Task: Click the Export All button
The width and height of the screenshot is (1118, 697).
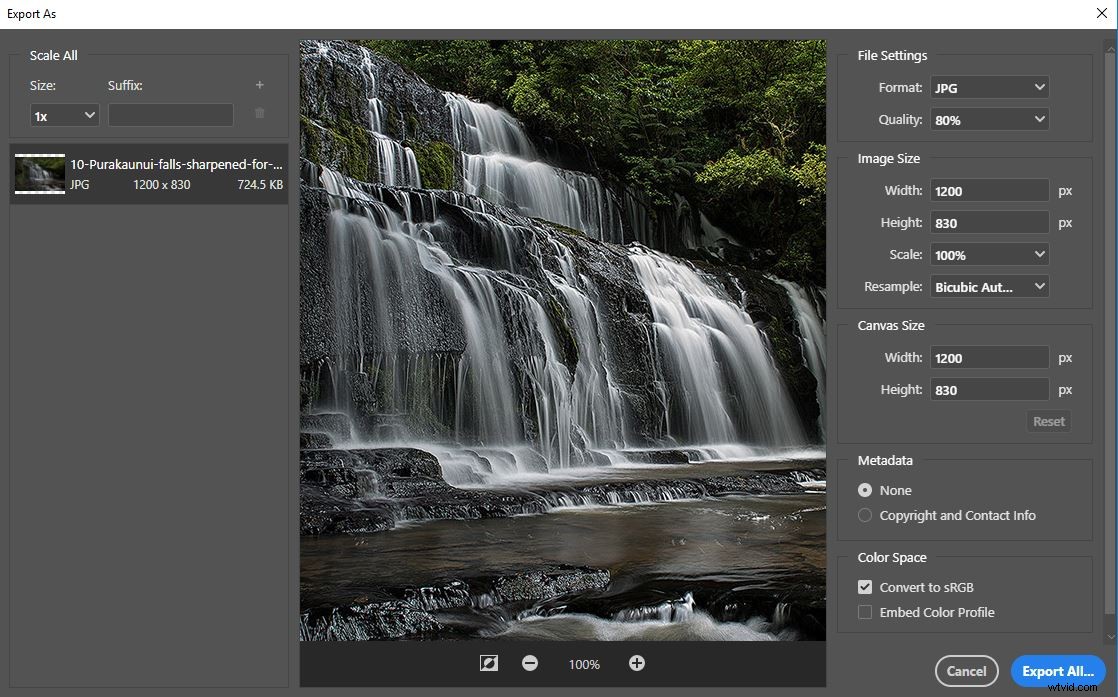Action: [x=1058, y=671]
